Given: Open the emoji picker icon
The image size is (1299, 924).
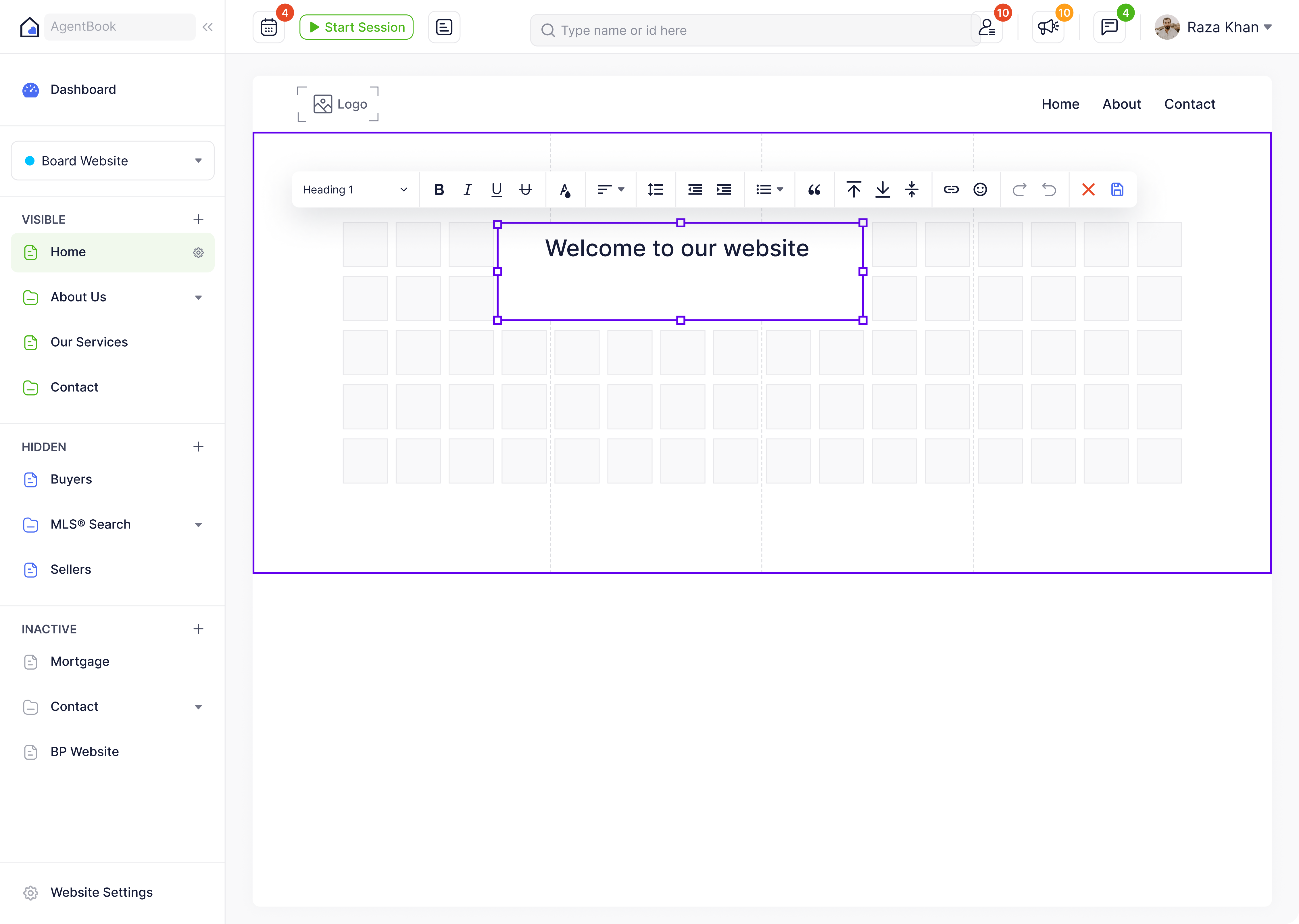Looking at the screenshot, I should click(980, 189).
